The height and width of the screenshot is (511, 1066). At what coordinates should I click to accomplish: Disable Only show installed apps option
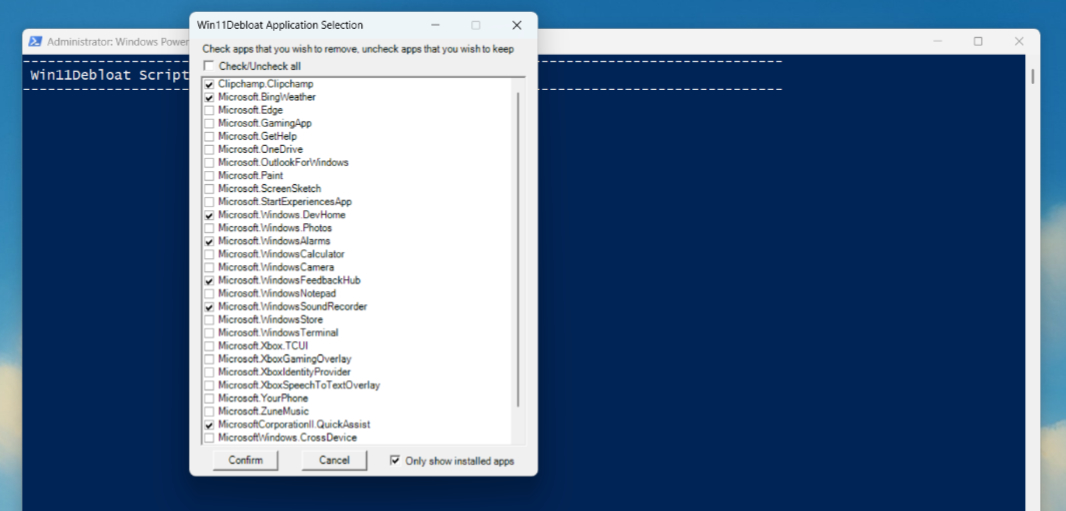(395, 461)
